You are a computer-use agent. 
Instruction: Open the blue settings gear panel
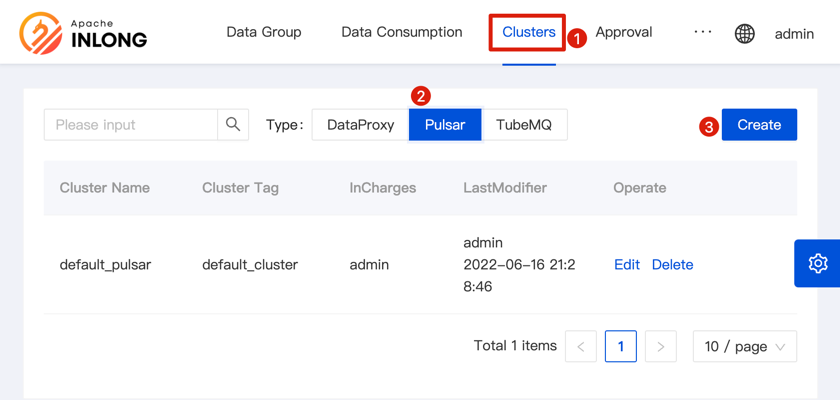tap(817, 264)
